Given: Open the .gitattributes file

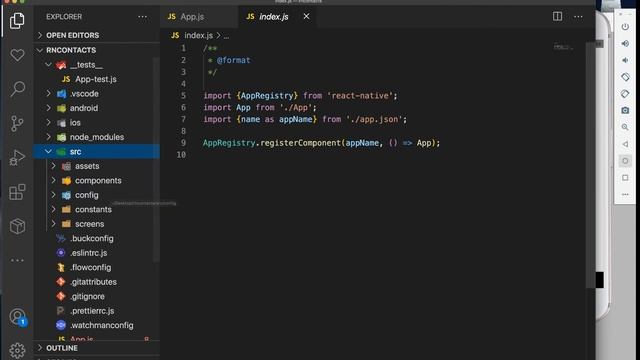Looking at the screenshot, I should tap(96, 282).
